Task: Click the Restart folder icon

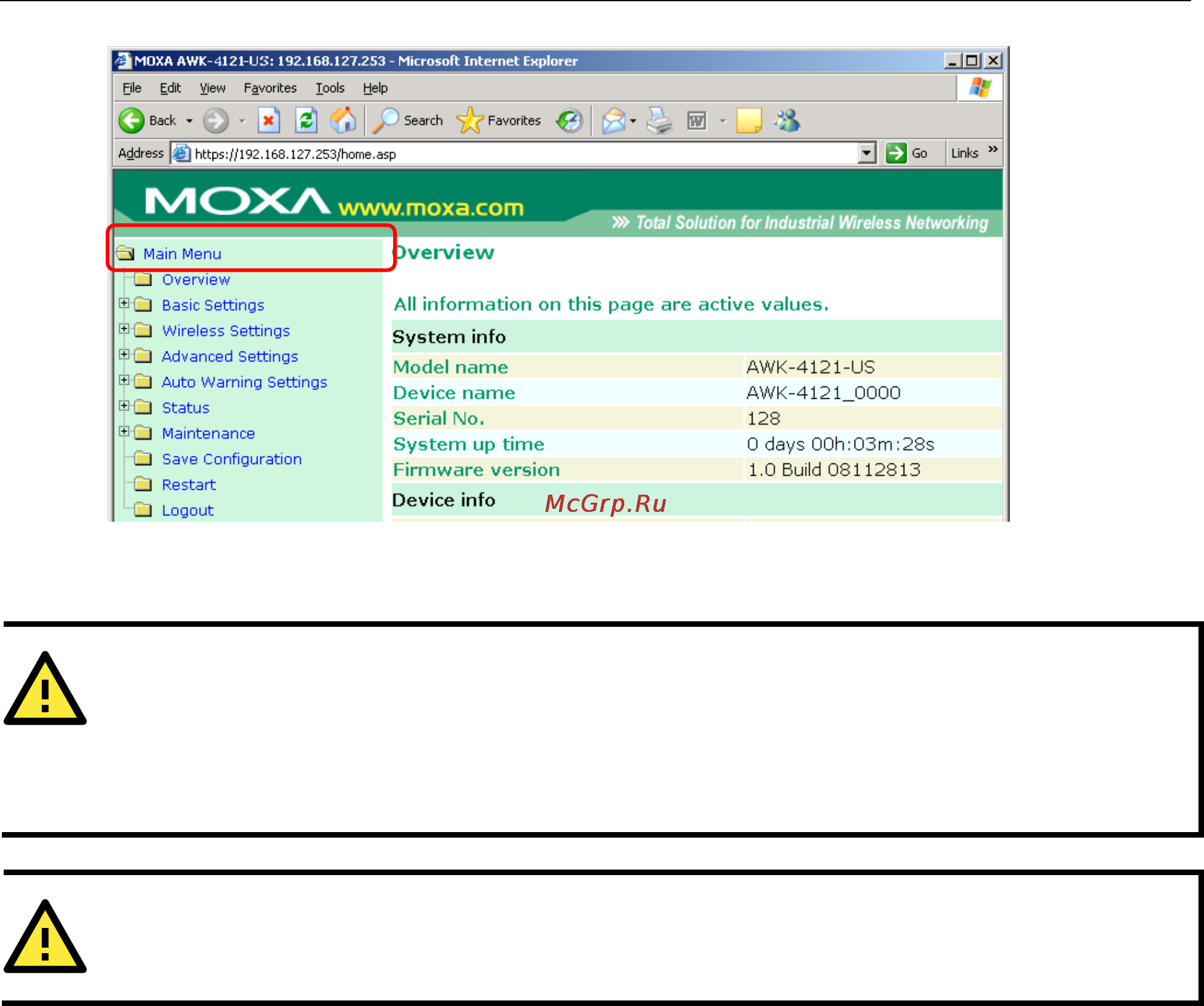Action: (x=143, y=484)
